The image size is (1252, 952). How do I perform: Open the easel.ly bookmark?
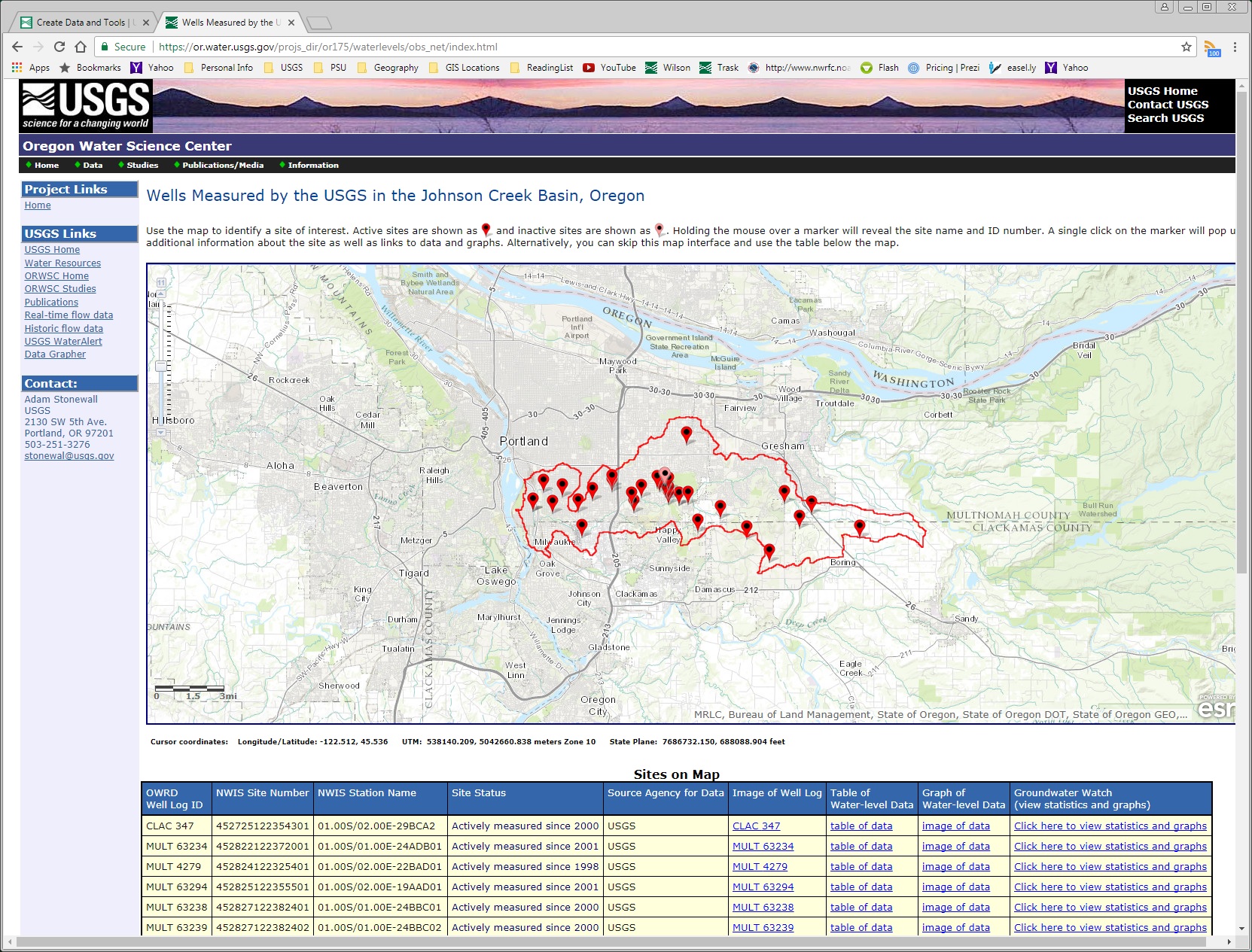[1013, 68]
